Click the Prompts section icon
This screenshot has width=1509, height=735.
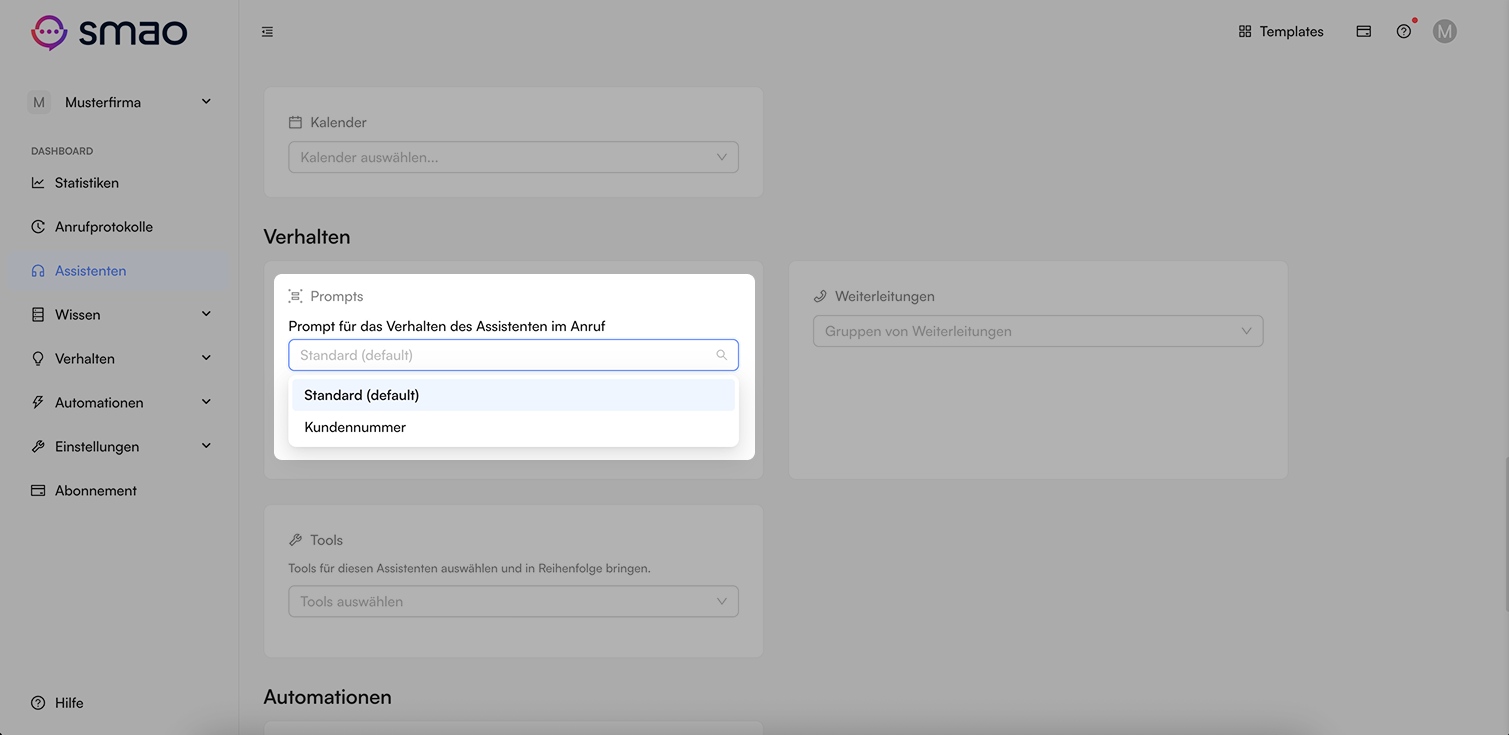point(295,296)
